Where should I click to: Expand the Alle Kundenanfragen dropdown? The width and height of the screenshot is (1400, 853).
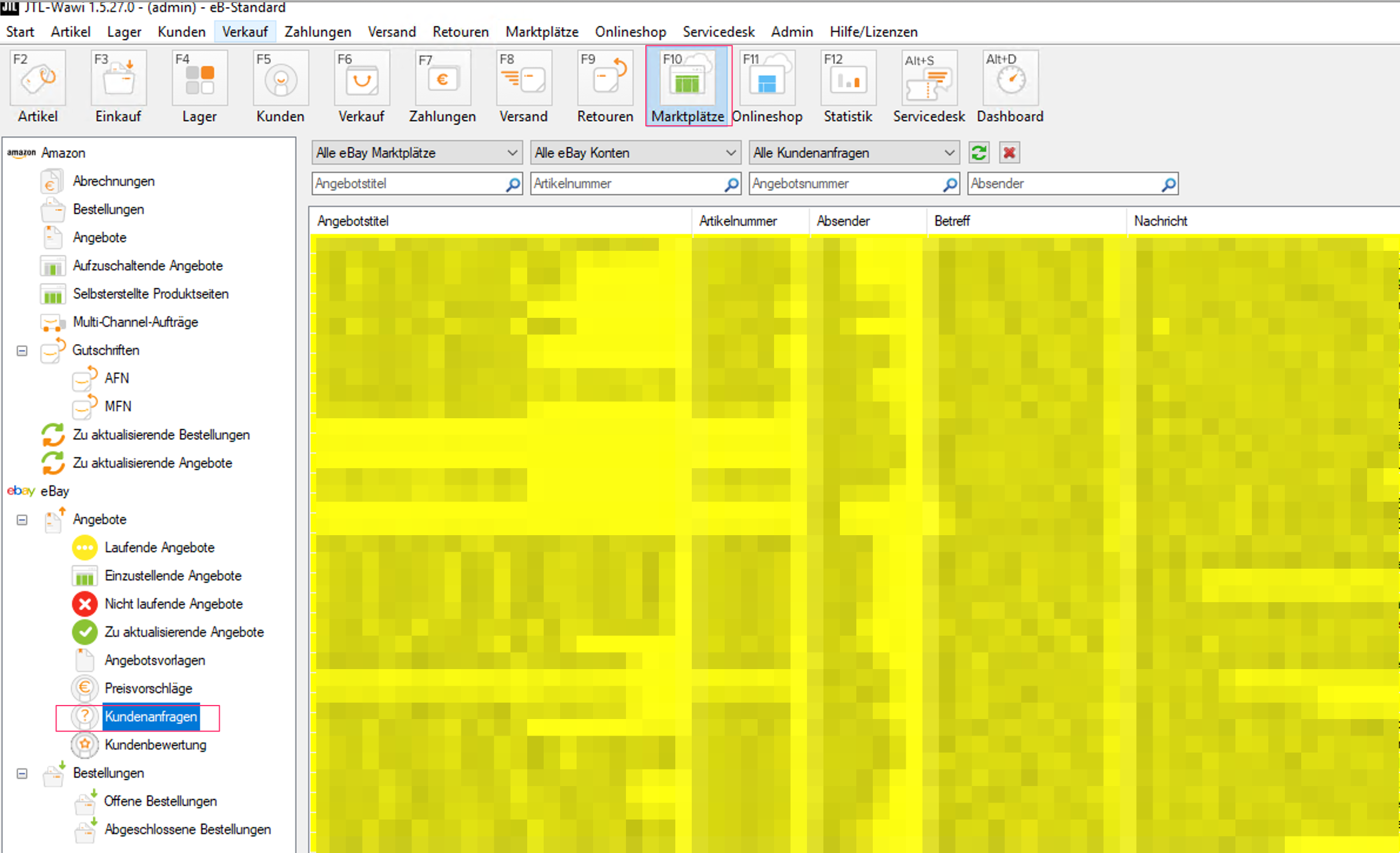(853, 153)
